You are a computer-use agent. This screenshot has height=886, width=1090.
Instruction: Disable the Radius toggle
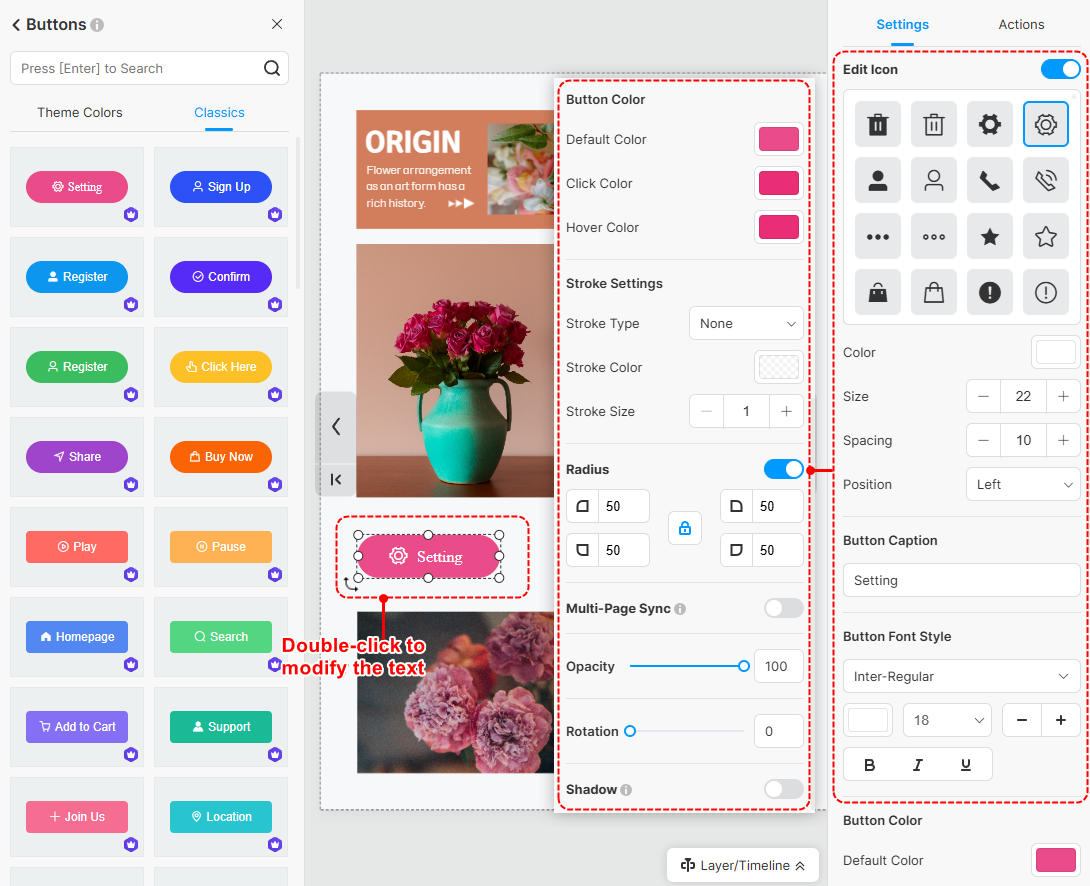(x=783, y=469)
